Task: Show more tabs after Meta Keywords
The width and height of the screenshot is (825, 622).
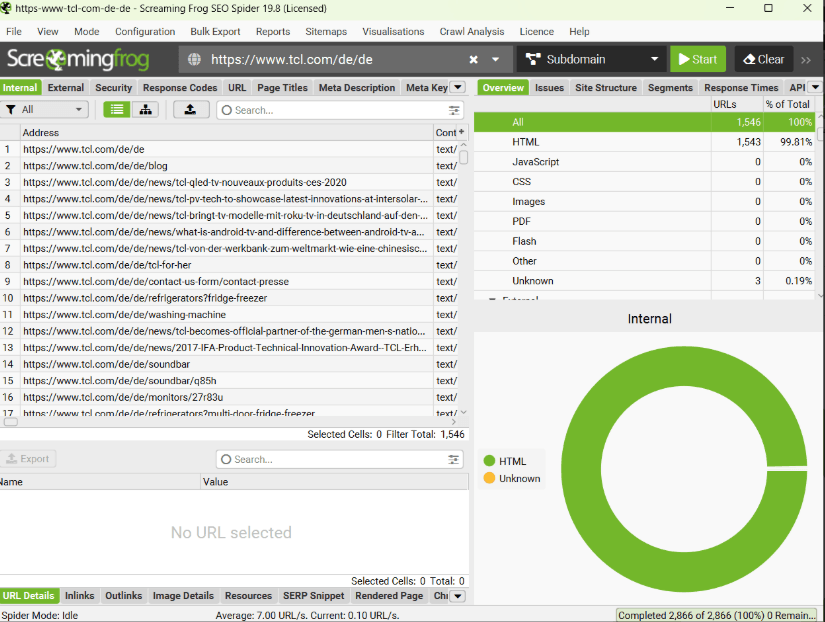Action: click(x=458, y=88)
